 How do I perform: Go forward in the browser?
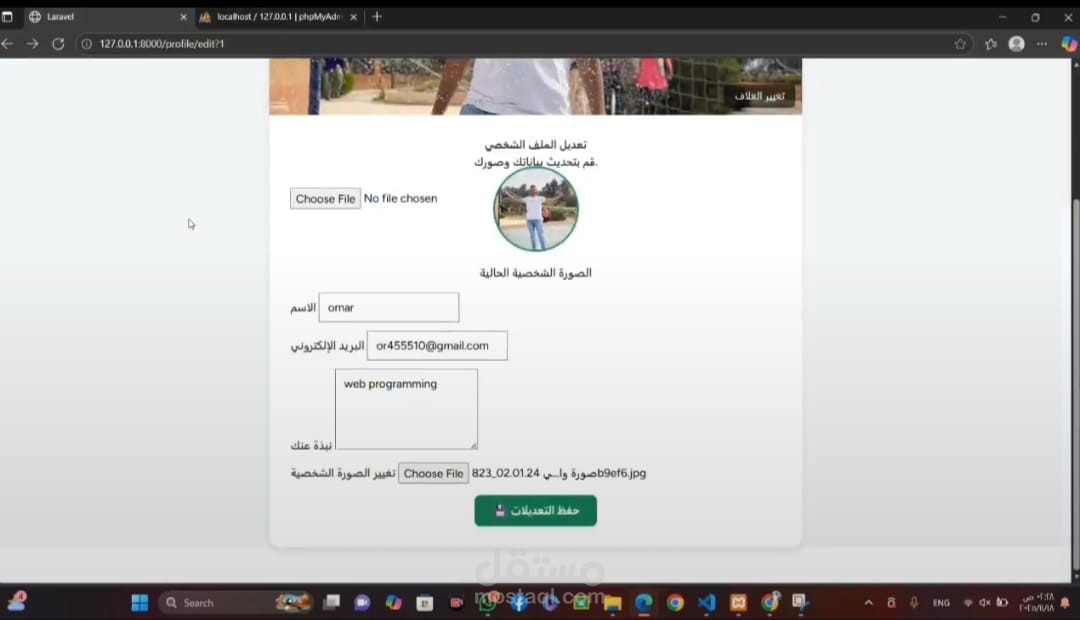coord(32,43)
